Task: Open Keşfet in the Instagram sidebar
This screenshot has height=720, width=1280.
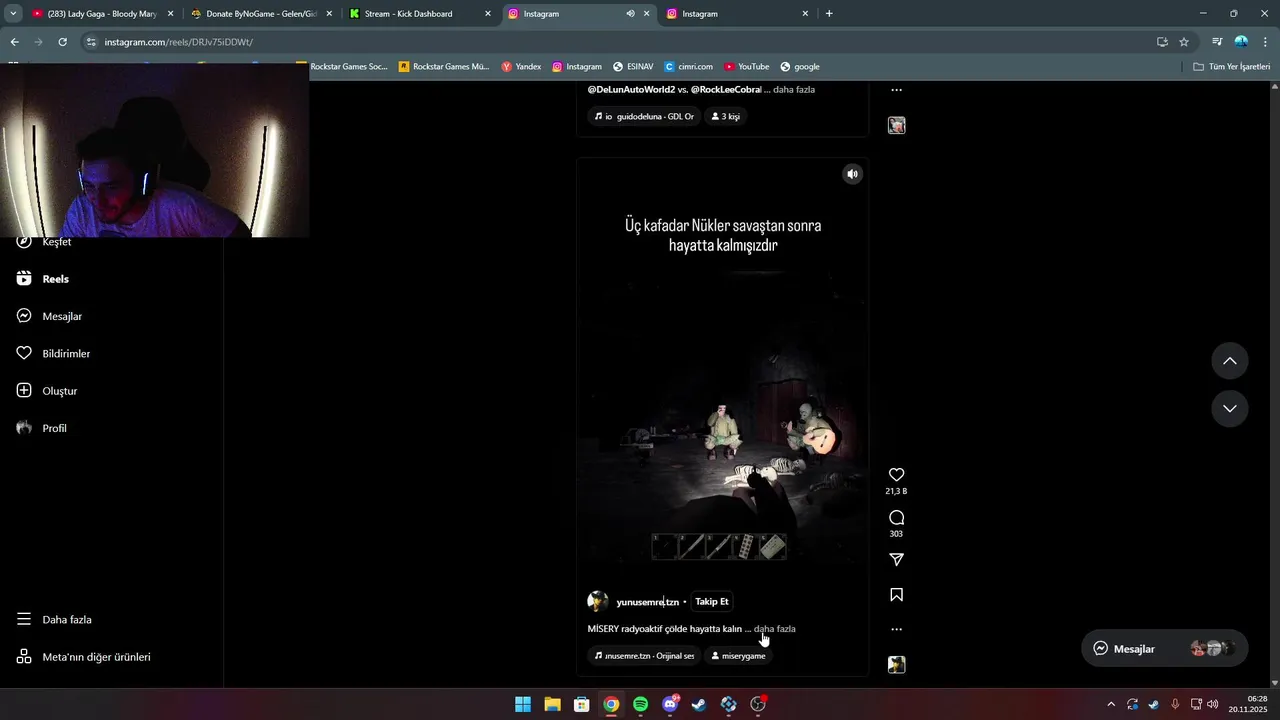Action: (44, 242)
